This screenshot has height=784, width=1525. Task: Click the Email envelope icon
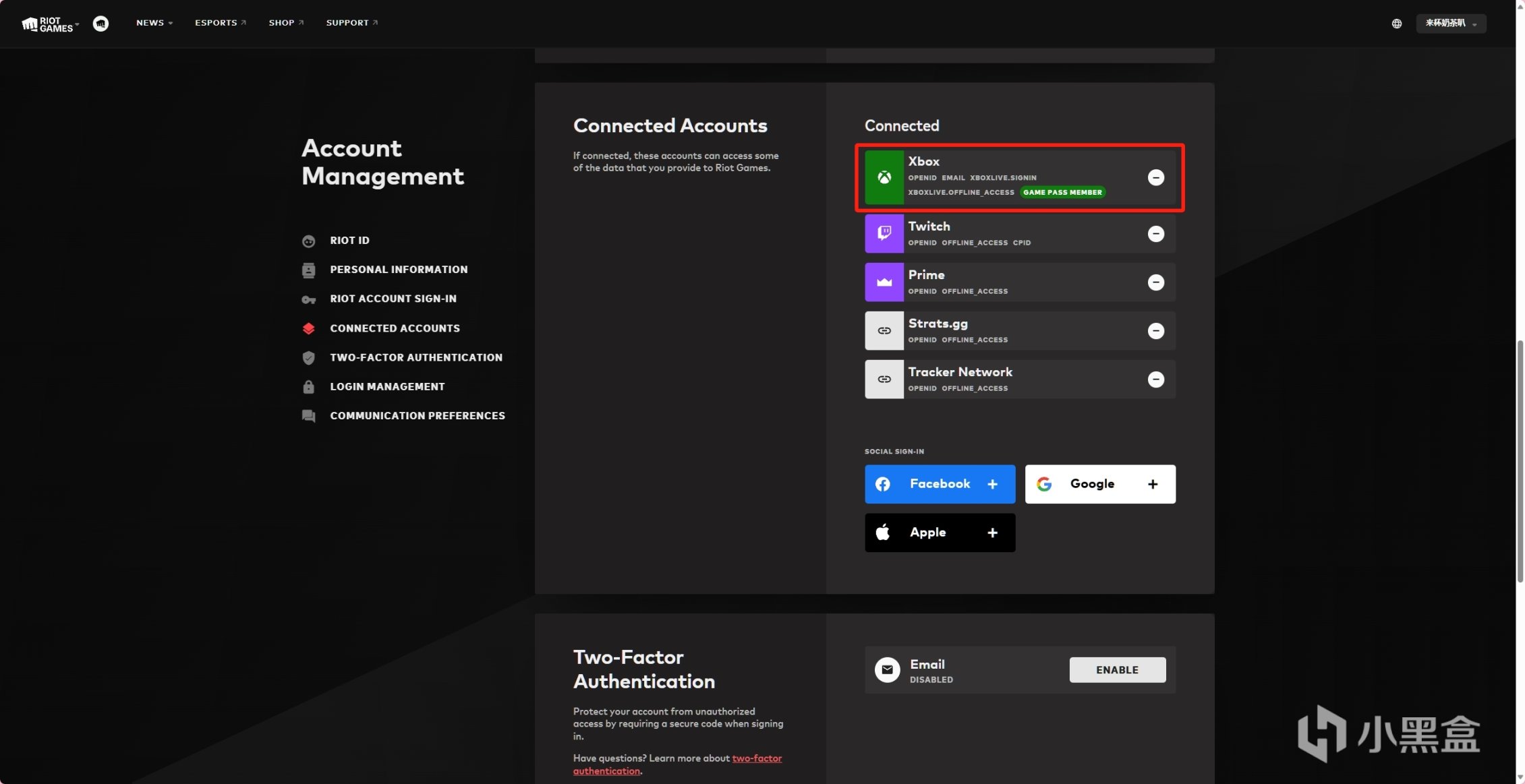[x=887, y=670]
